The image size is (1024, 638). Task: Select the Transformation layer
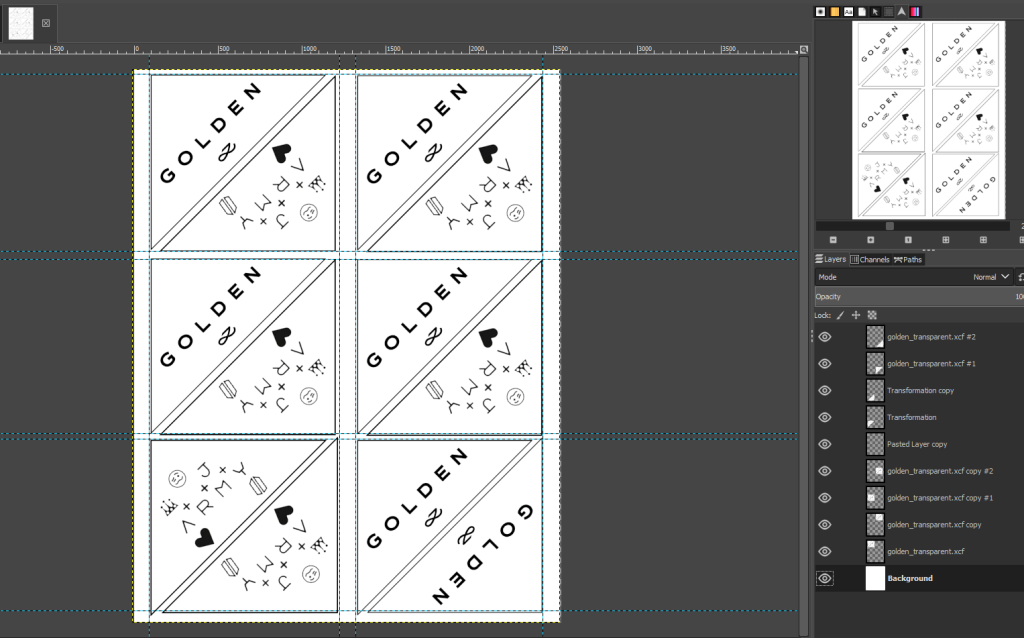click(911, 417)
